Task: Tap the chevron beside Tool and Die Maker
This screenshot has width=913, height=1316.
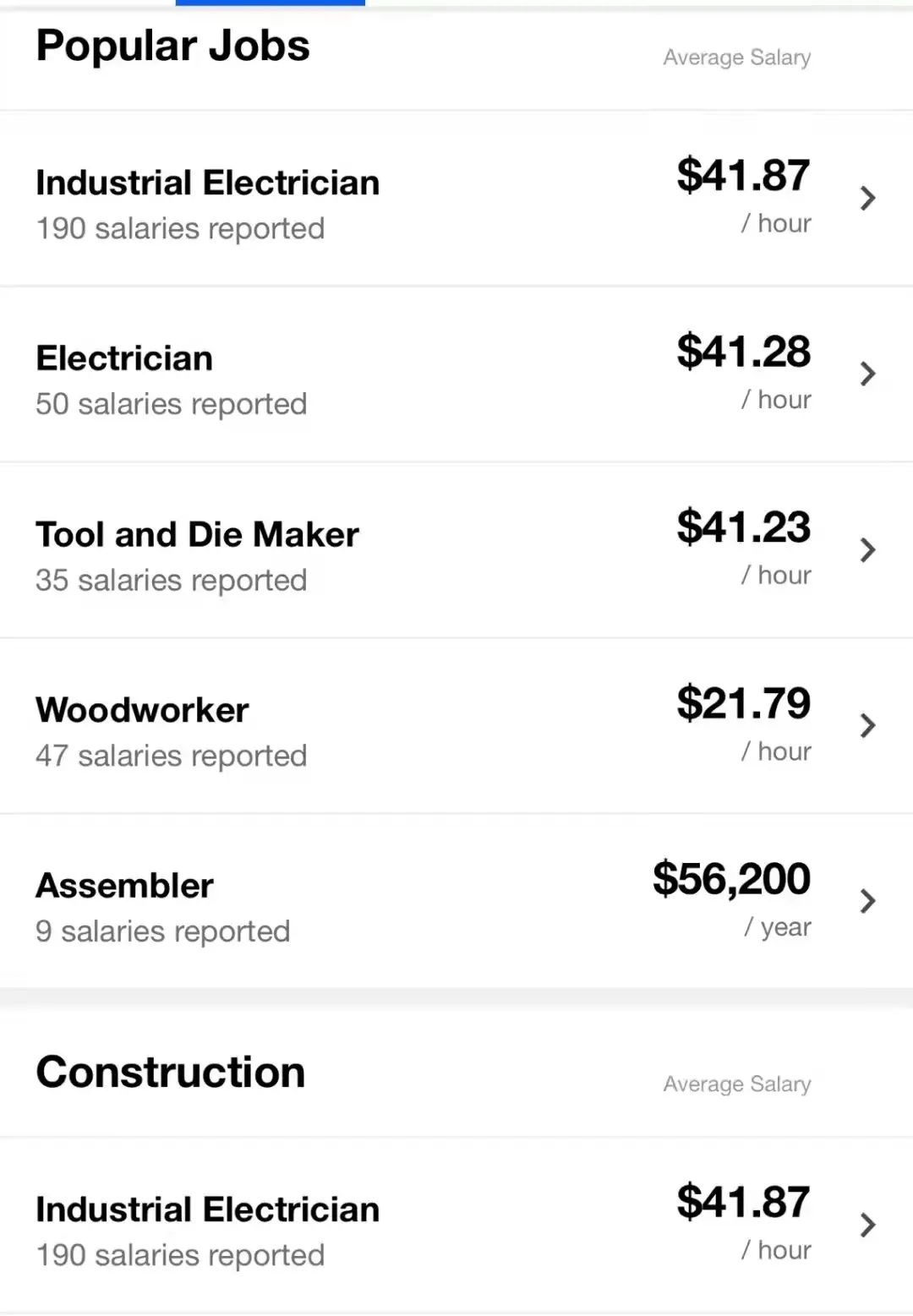Action: click(x=867, y=550)
